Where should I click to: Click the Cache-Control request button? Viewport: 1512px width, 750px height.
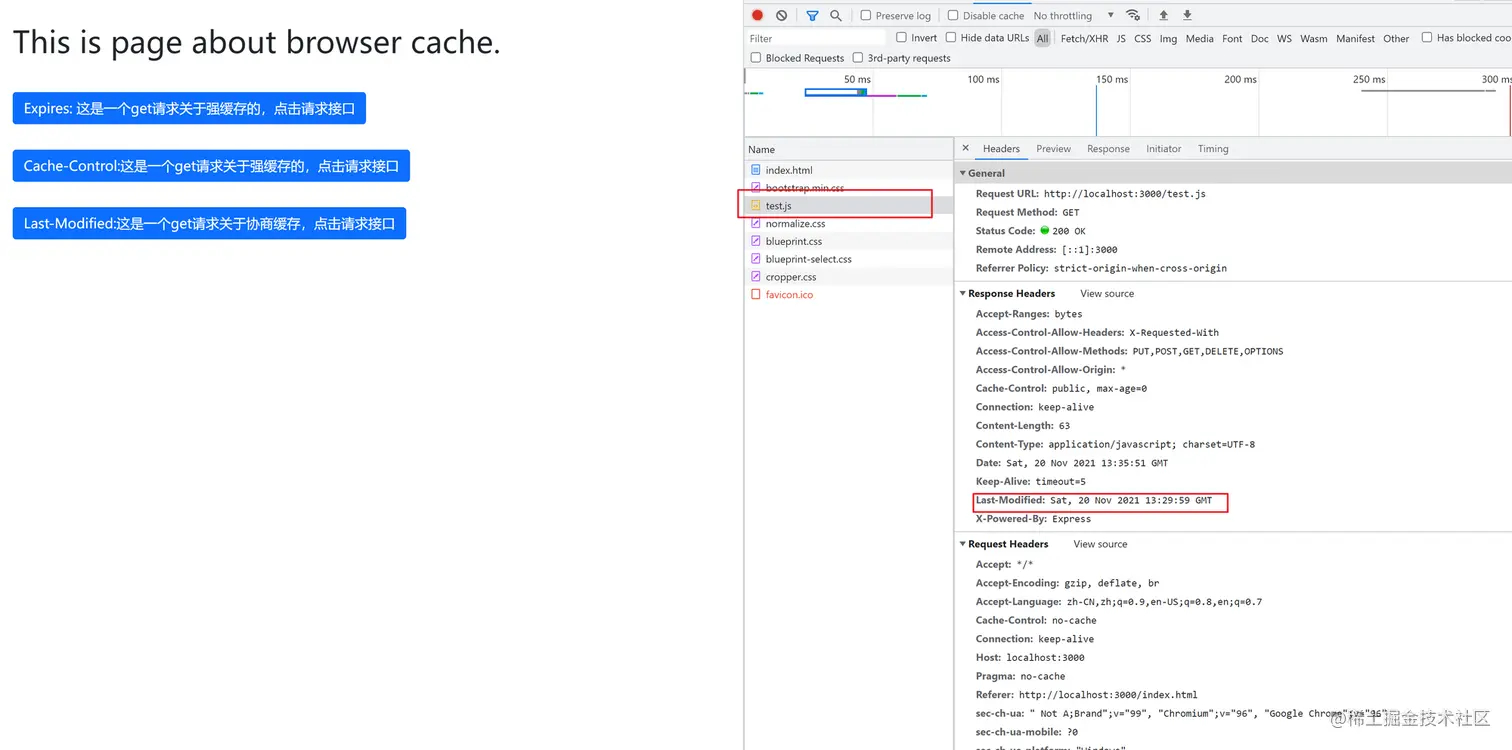(x=211, y=166)
